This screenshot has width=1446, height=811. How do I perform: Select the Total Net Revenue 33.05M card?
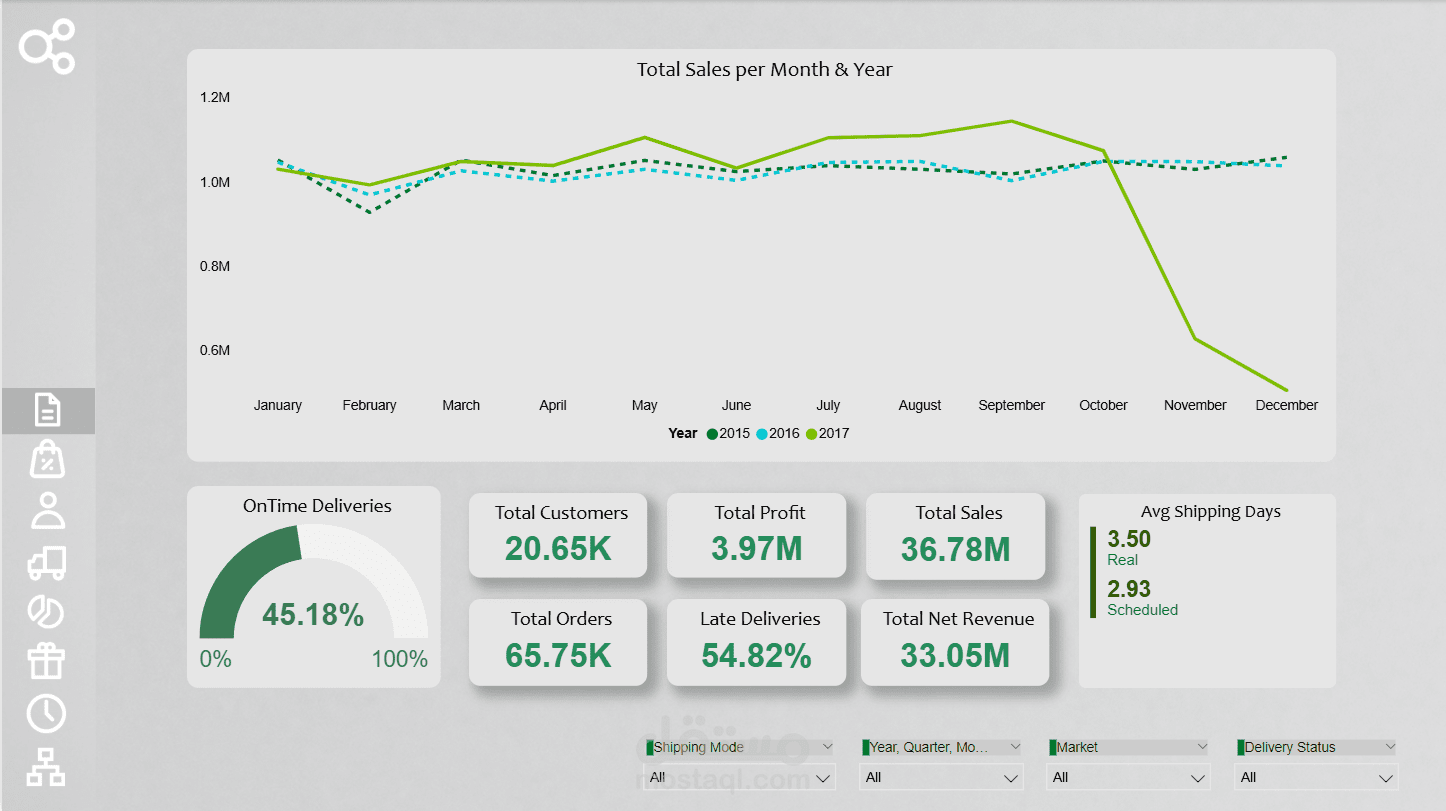click(x=955, y=642)
